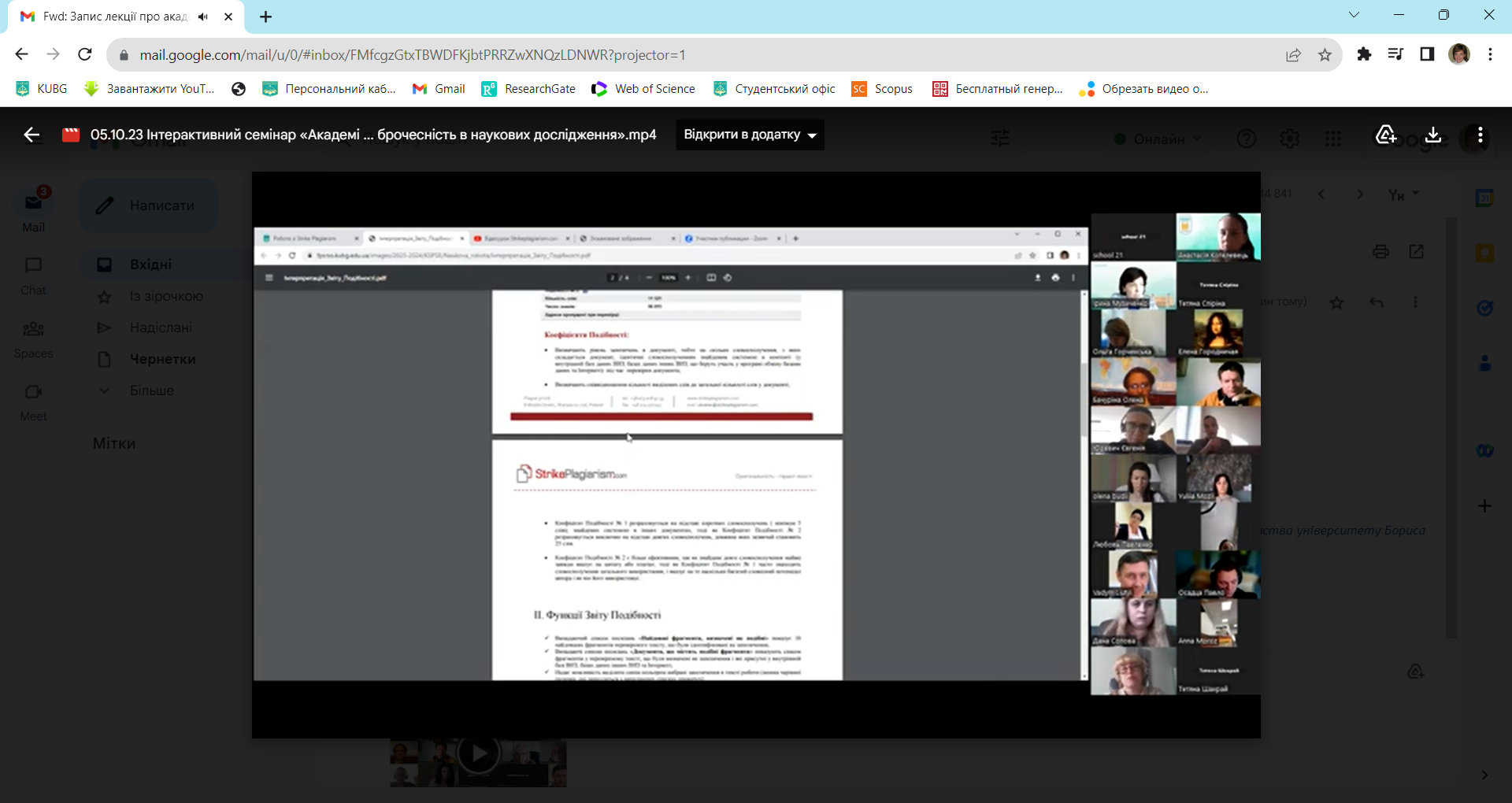Open the three-dot more actions menu
Screen dimensions: 1512x803
click(x=1480, y=135)
